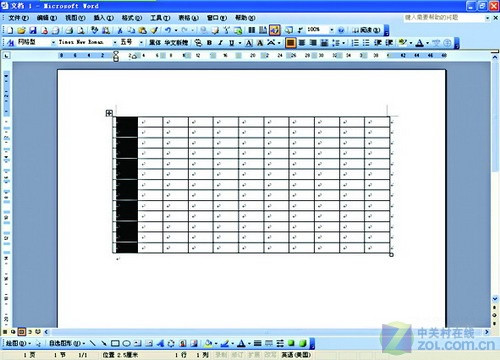Toggle Underline formatting button
Image resolution: width=500 pixels, height=360 pixels.
point(231,43)
